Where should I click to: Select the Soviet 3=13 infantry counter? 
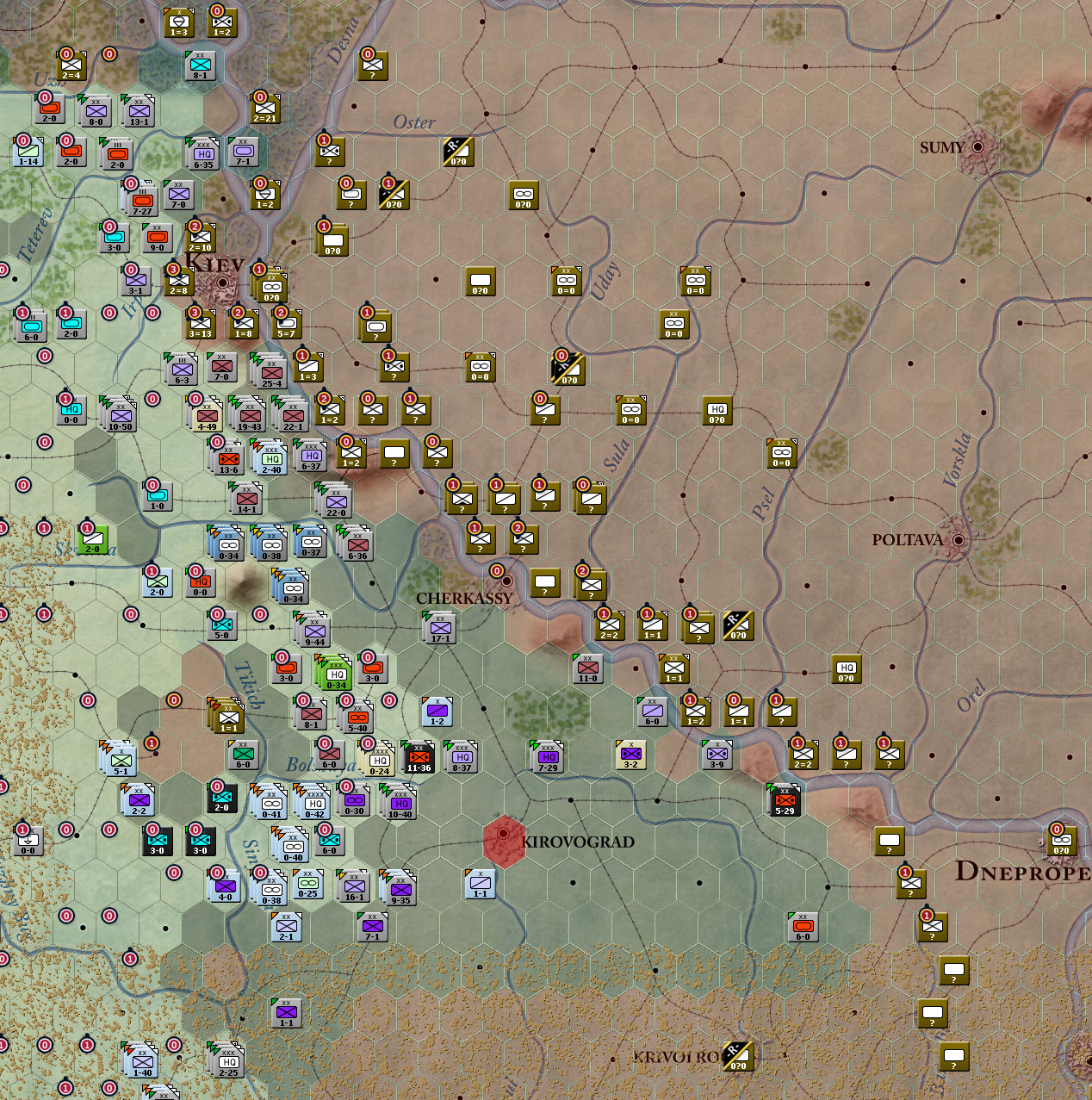(201, 325)
